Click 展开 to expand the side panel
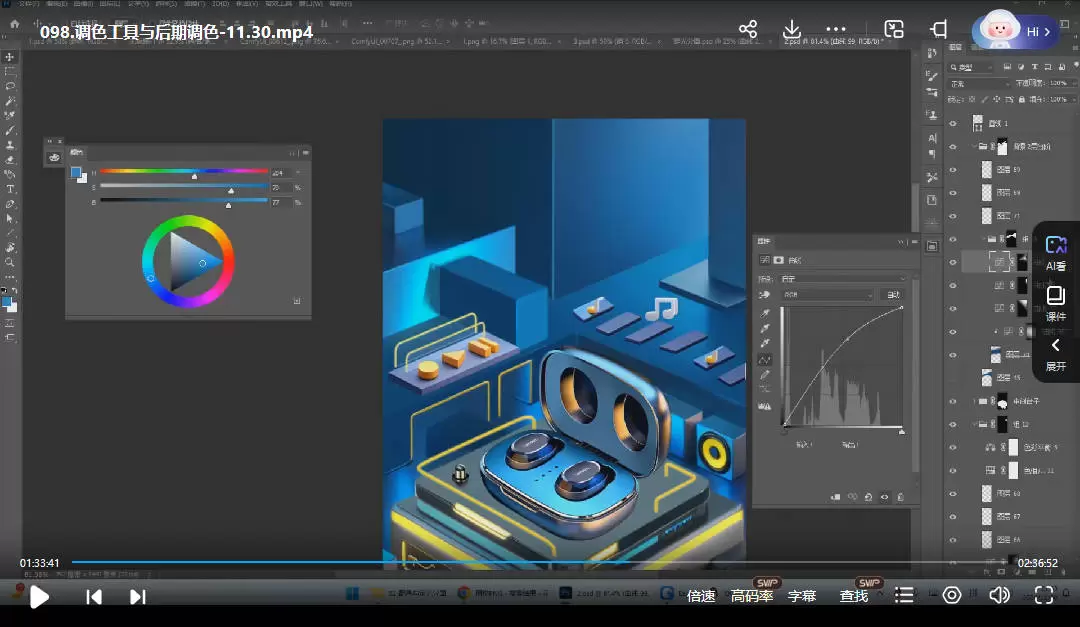Screen dimensions: 1080x627 point(1056,354)
